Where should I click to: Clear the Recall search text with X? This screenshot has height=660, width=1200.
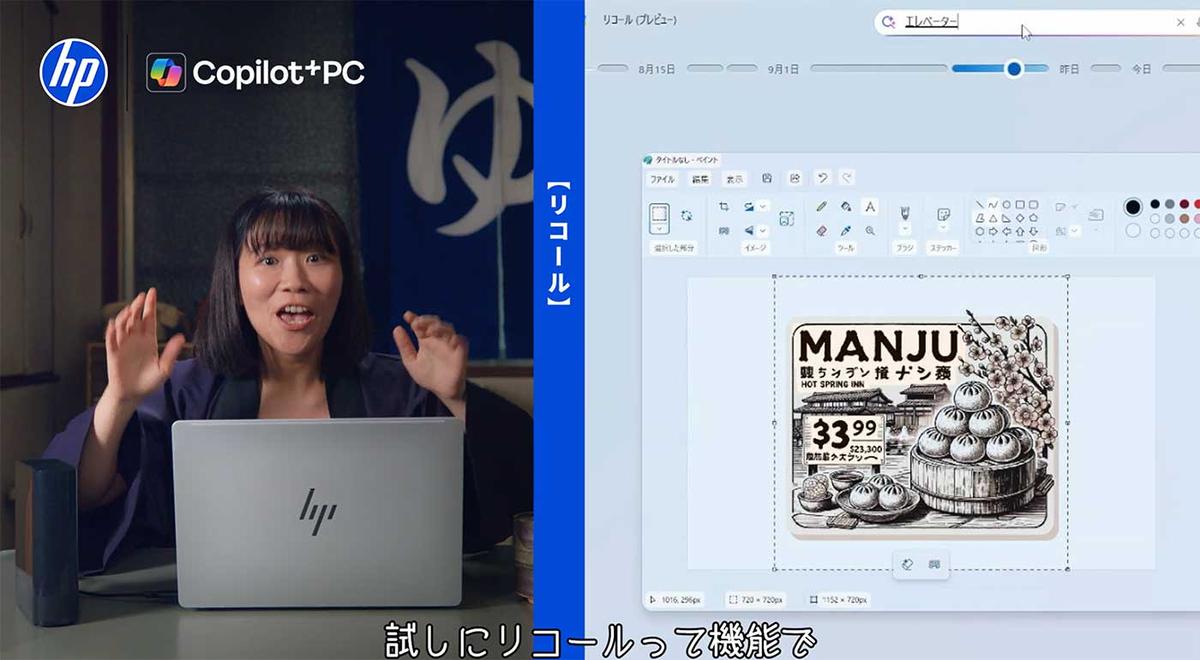[x=1180, y=22]
